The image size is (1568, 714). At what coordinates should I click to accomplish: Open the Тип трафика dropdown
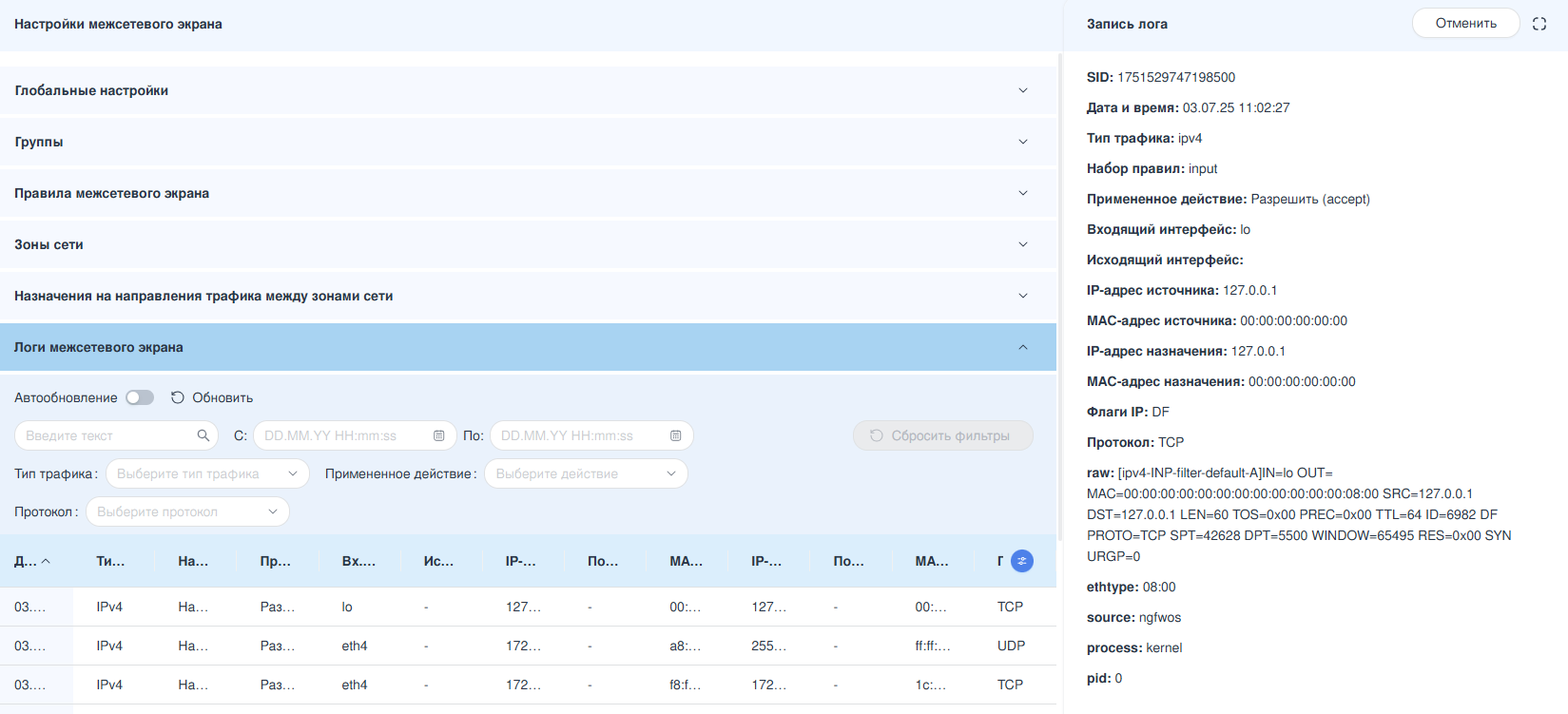click(207, 473)
